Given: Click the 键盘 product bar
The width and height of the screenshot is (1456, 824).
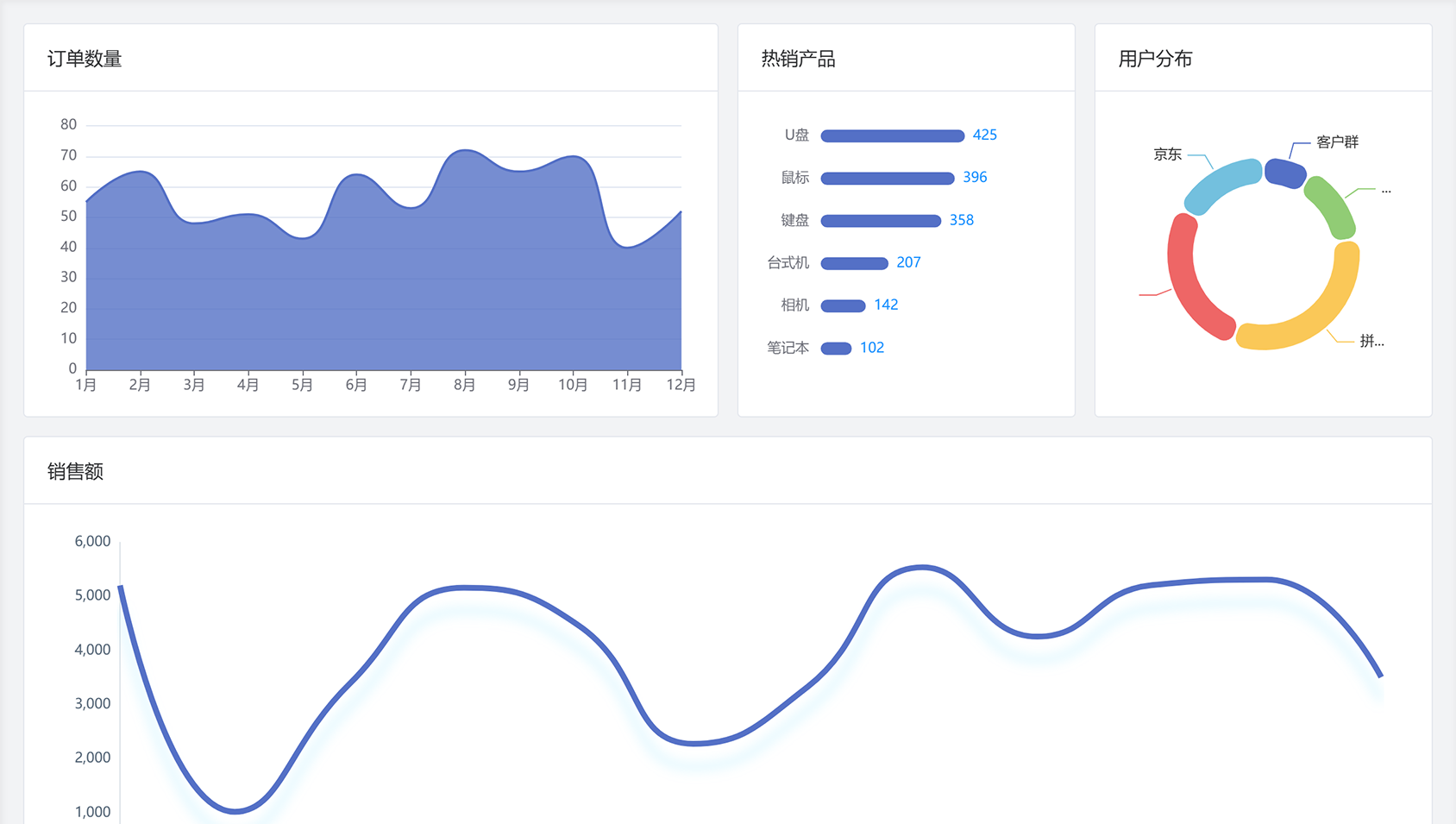Looking at the screenshot, I should tap(880, 221).
